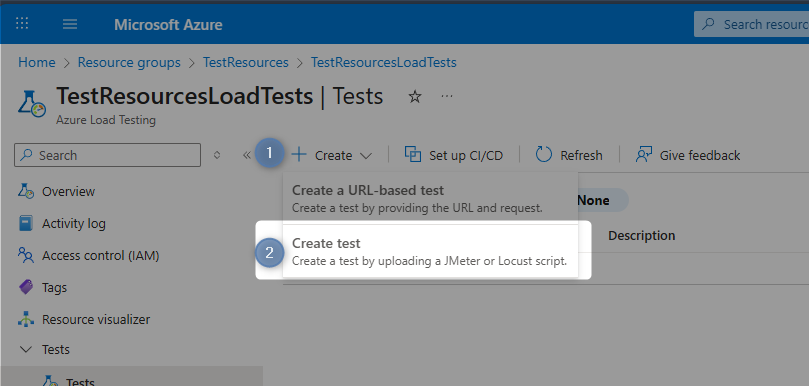Image resolution: width=809 pixels, height=386 pixels.
Task: Click the Azure Load Testing resource icon
Action: click(x=32, y=104)
